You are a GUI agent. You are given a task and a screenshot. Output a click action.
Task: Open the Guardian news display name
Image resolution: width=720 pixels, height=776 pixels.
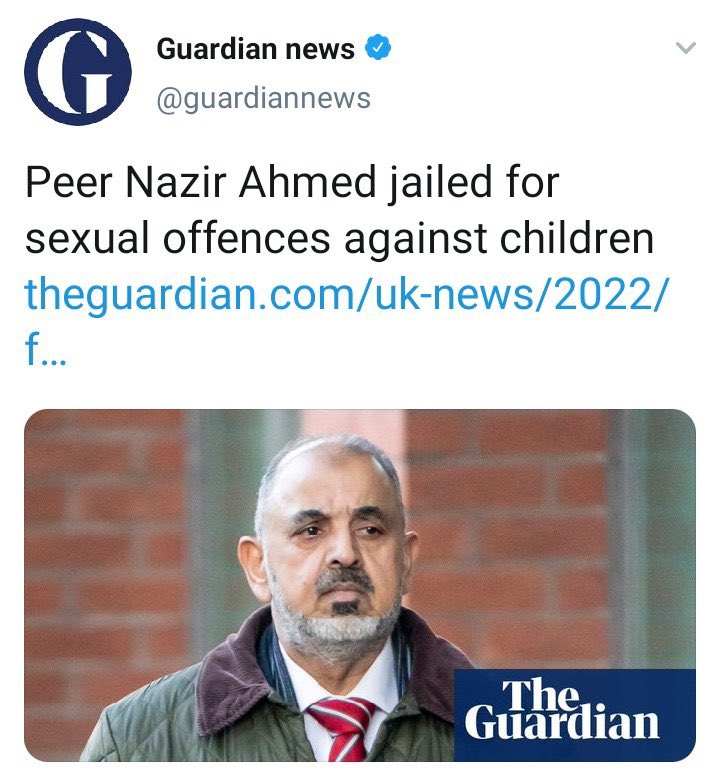tap(255, 48)
